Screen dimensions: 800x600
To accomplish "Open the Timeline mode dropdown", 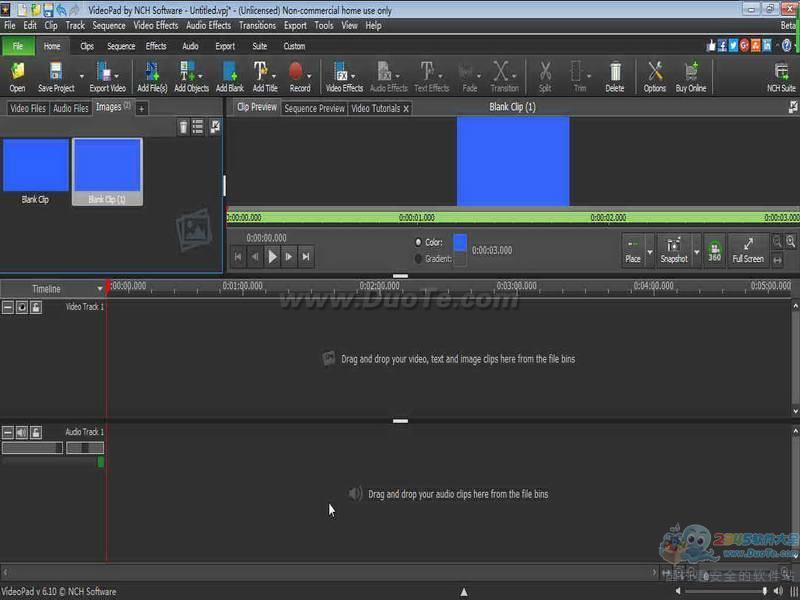I will (99, 289).
